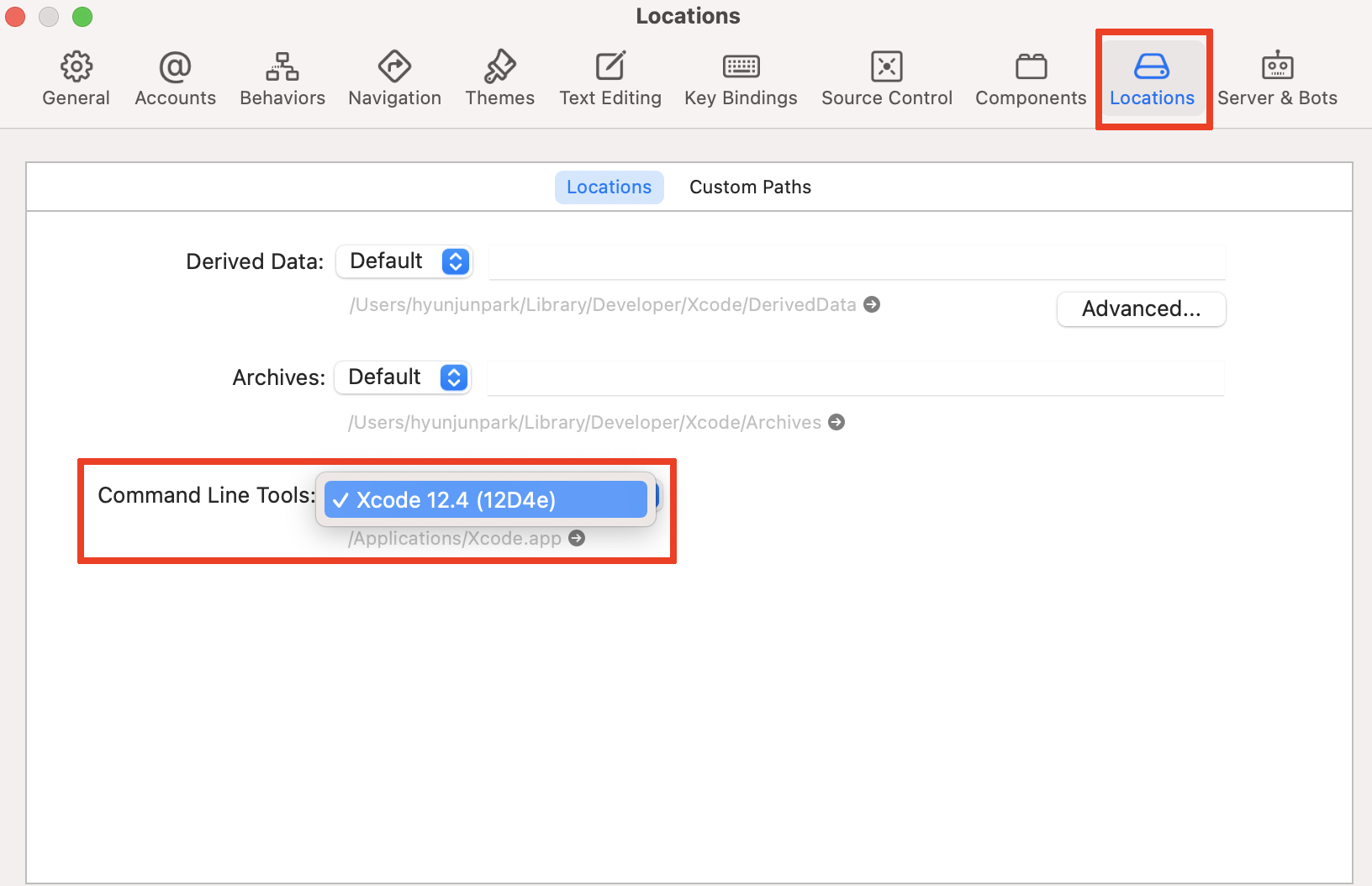Image resolution: width=1372 pixels, height=886 pixels.
Task: Reveal Xcode.app location arrow icon
Action: pos(577,538)
